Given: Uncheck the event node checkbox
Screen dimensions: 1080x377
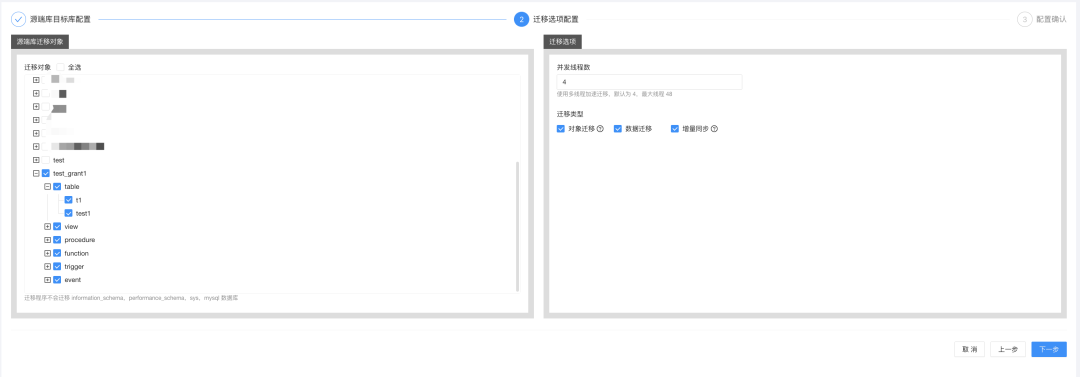Looking at the screenshot, I should 57,280.
